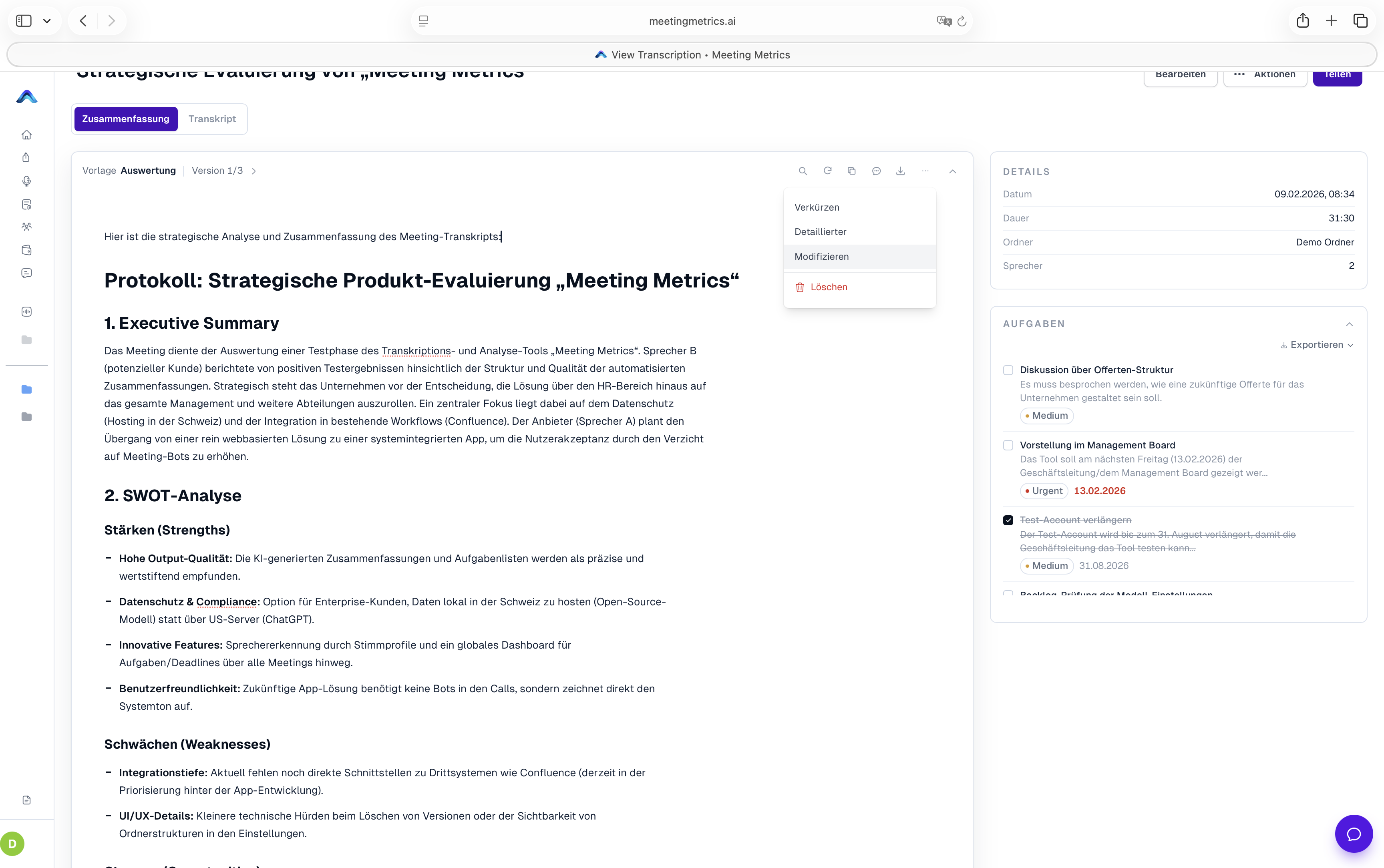Search within the summary using magnifier icon
The width and height of the screenshot is (1384, 868).
tap(803, 171)
